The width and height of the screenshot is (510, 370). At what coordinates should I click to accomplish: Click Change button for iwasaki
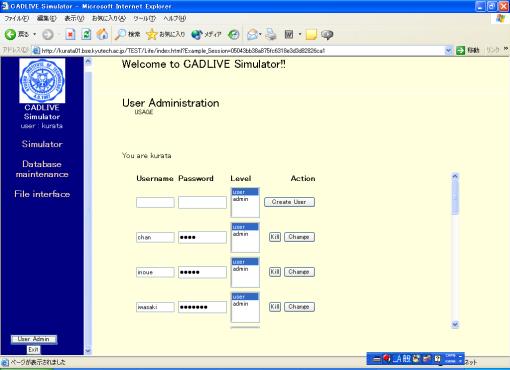(299, 307)
